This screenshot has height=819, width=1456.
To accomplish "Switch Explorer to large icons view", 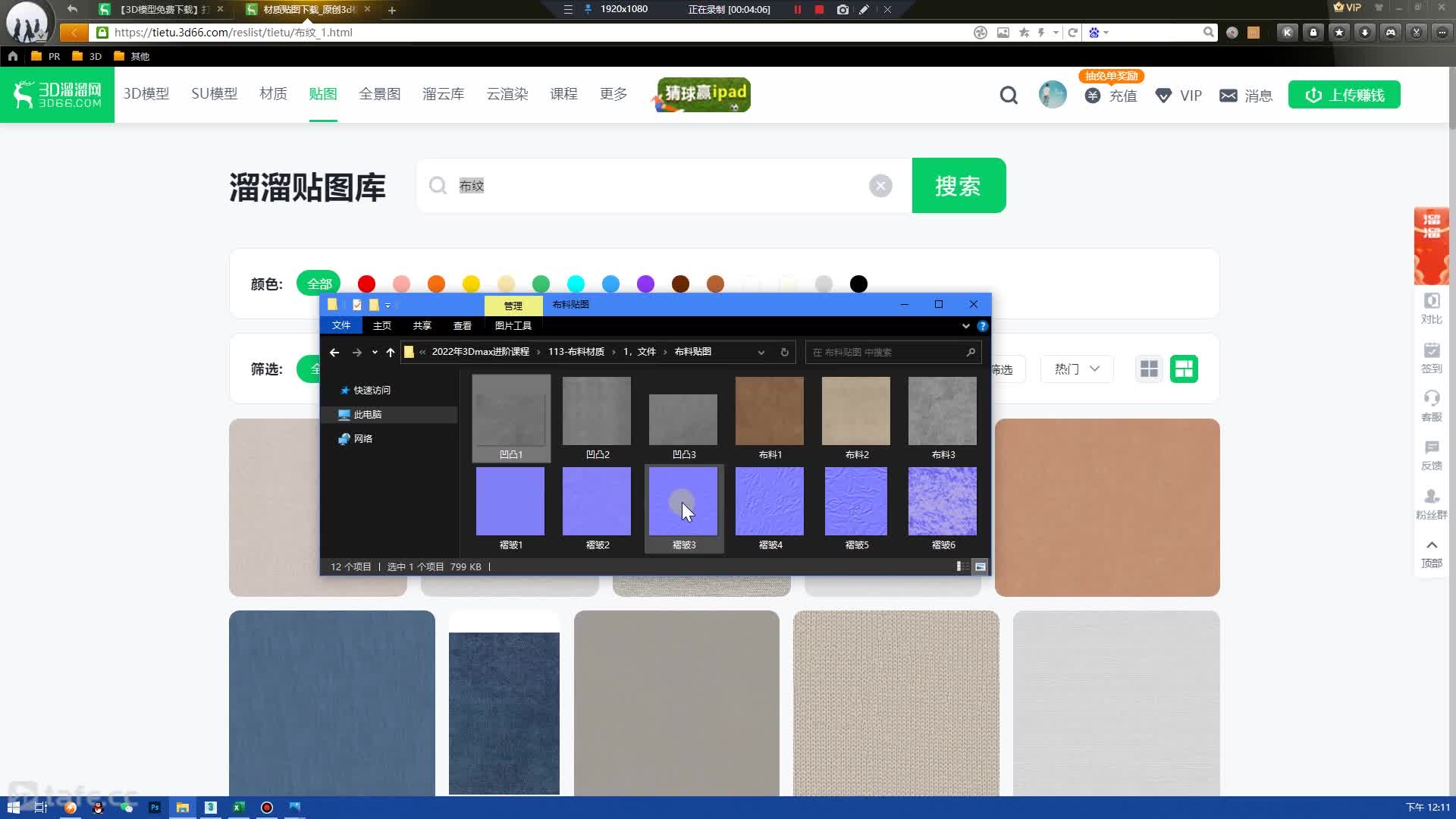I will click(980, 566).
